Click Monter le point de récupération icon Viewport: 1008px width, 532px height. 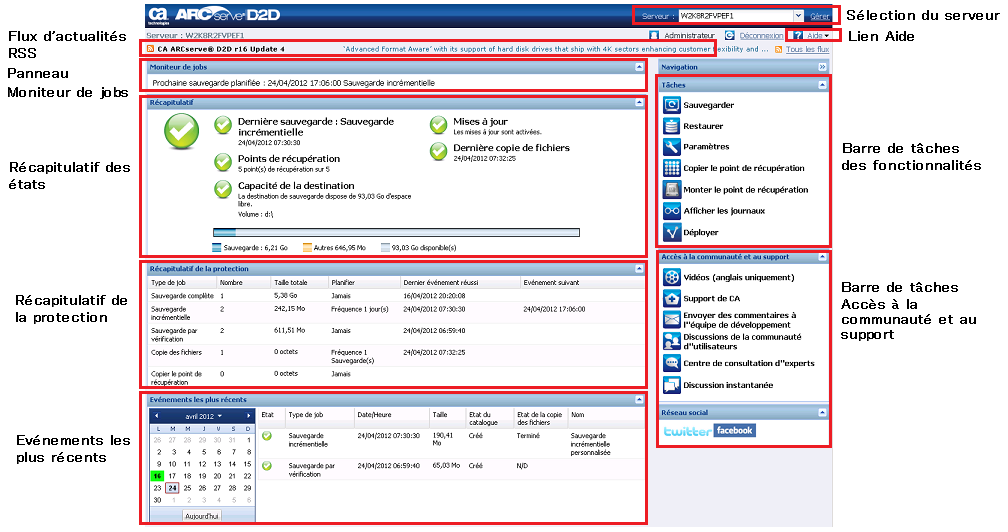pyautogui.click(x=672, y=190)
